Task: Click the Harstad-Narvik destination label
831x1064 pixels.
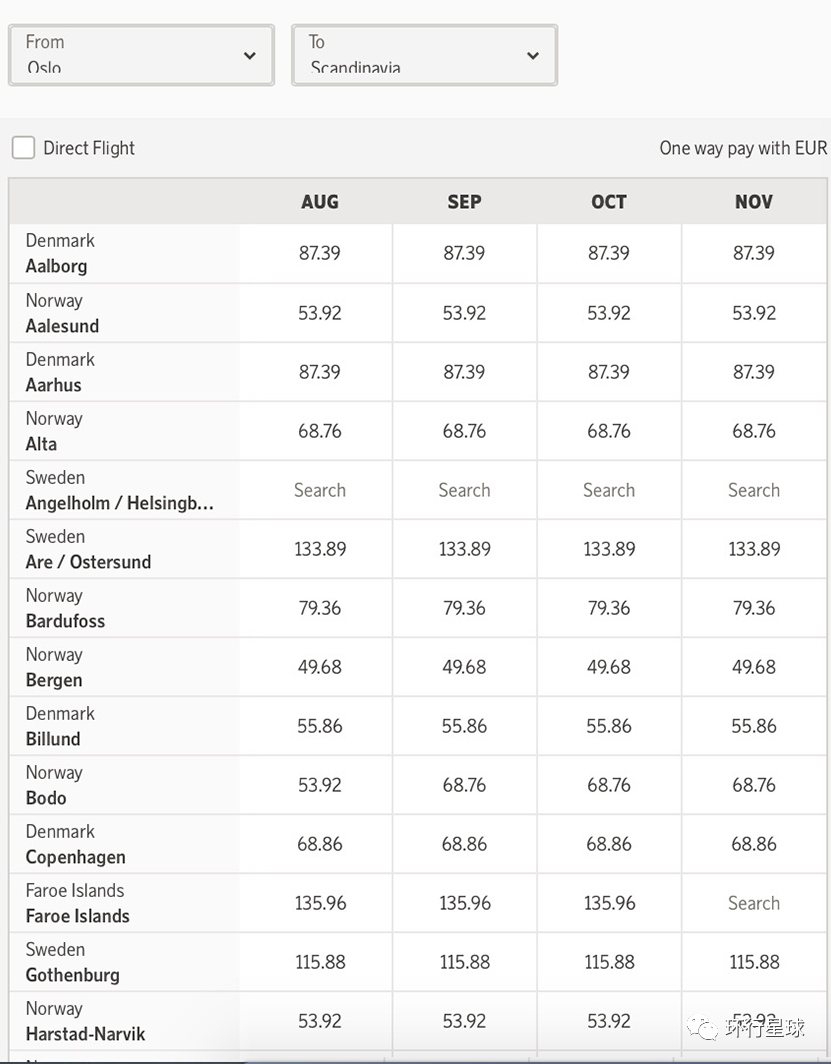Action: tap(85, 1034)
